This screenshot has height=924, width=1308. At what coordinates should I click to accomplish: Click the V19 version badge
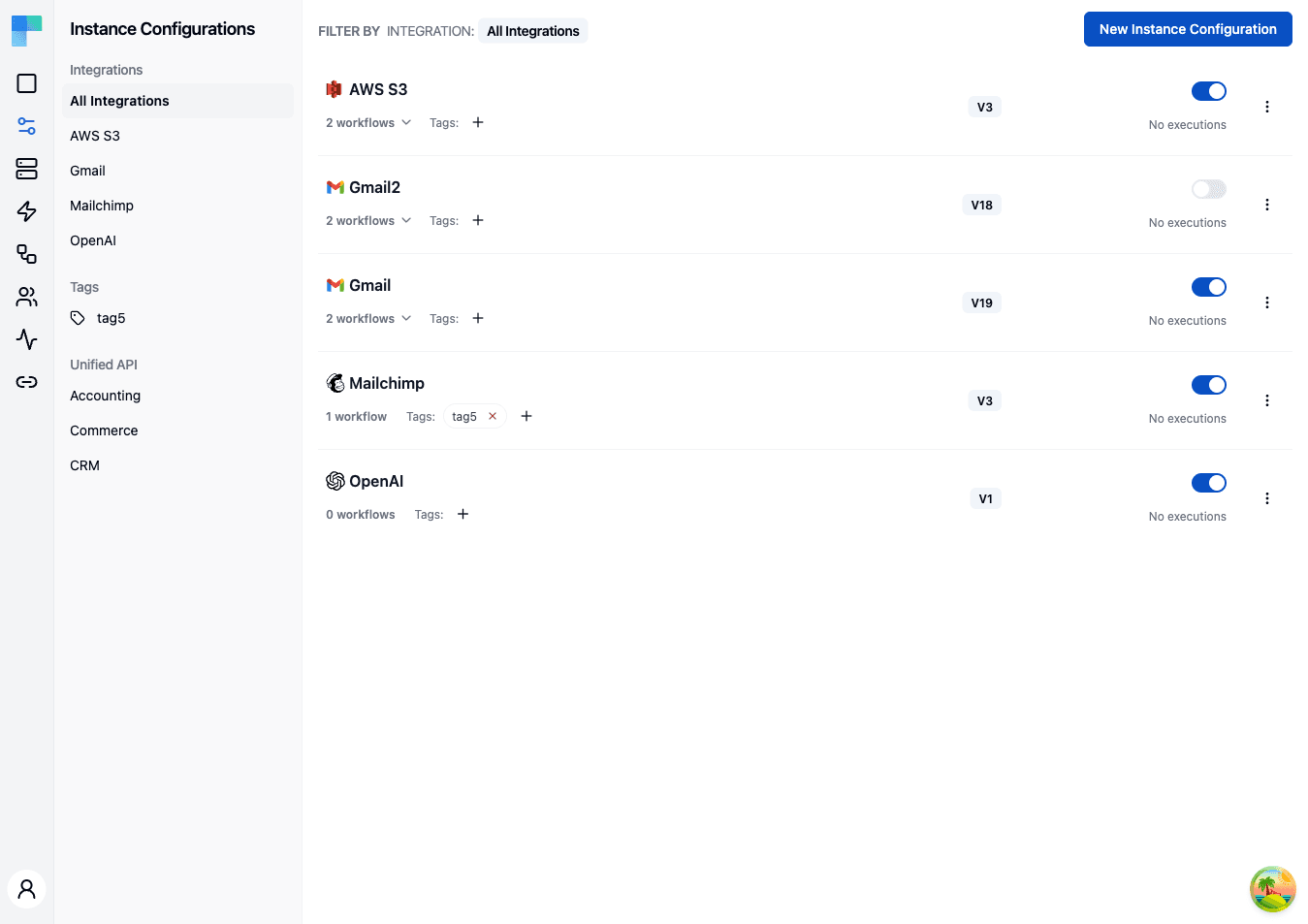(982, 303)
